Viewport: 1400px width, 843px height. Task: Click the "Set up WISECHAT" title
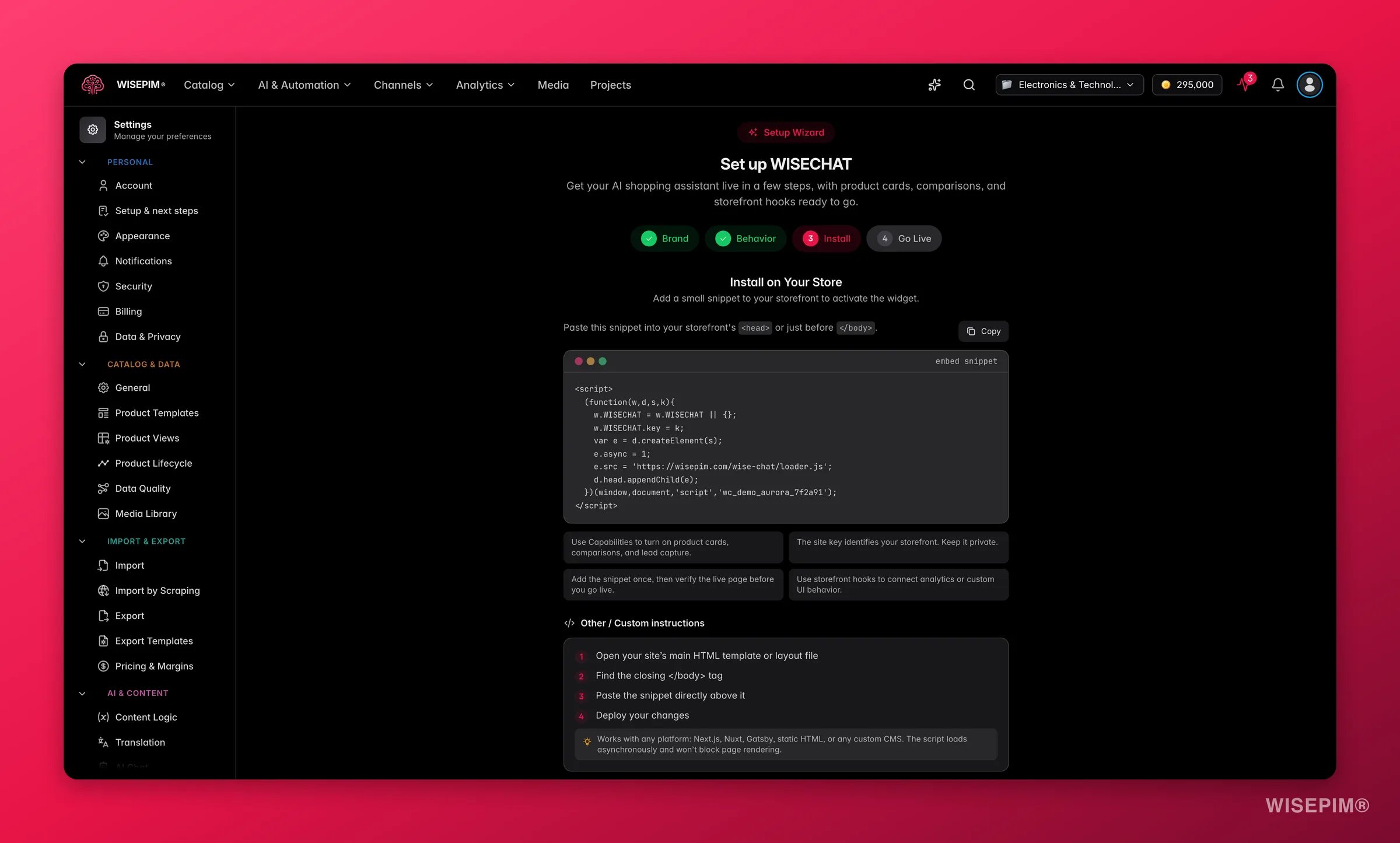[x=786, y=164]
